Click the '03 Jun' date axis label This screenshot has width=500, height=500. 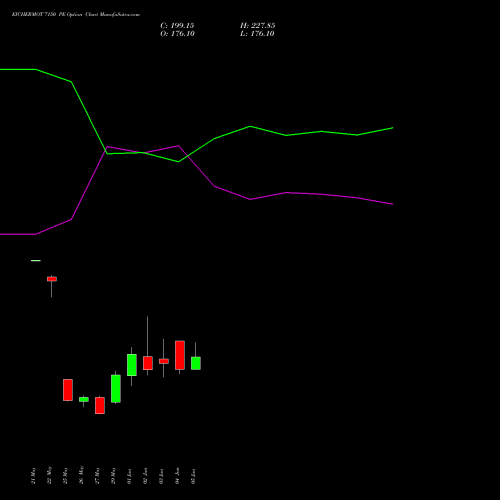pyautogui.click(x=161, y=476)
